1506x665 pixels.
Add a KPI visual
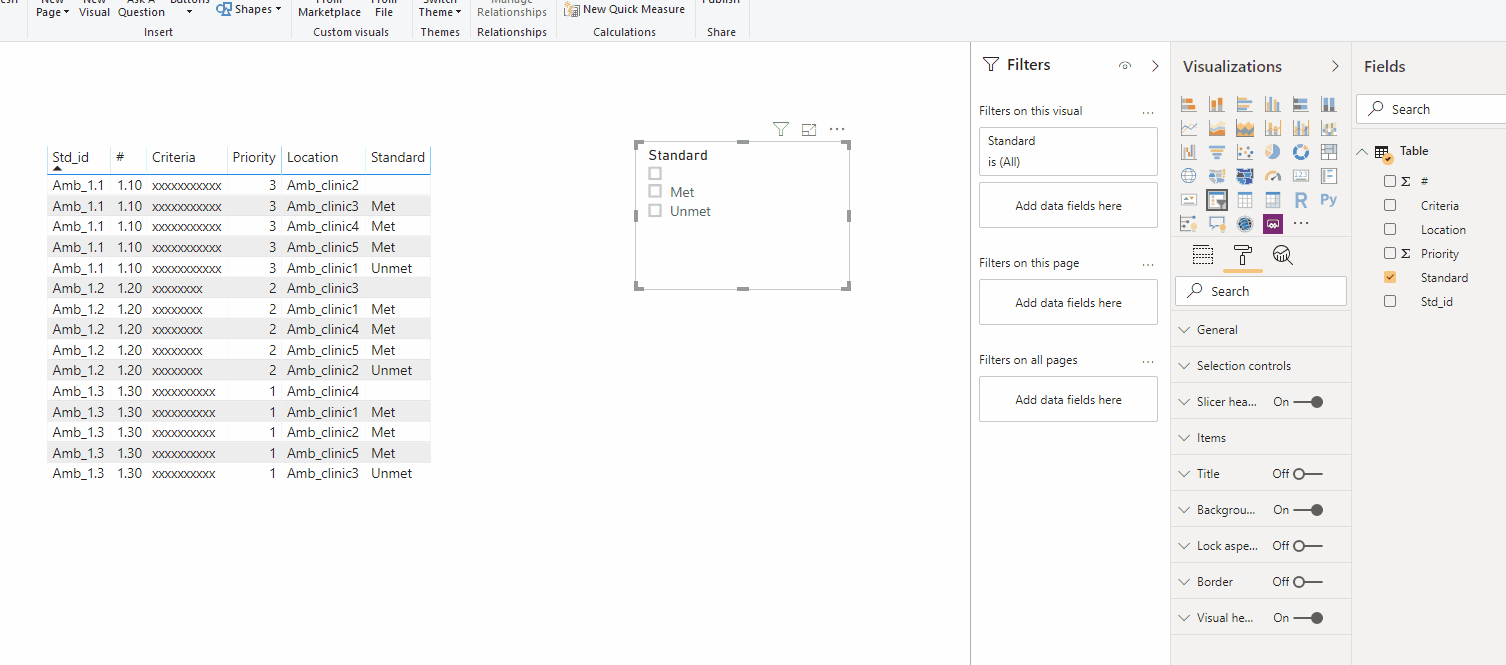(1189, 200)
